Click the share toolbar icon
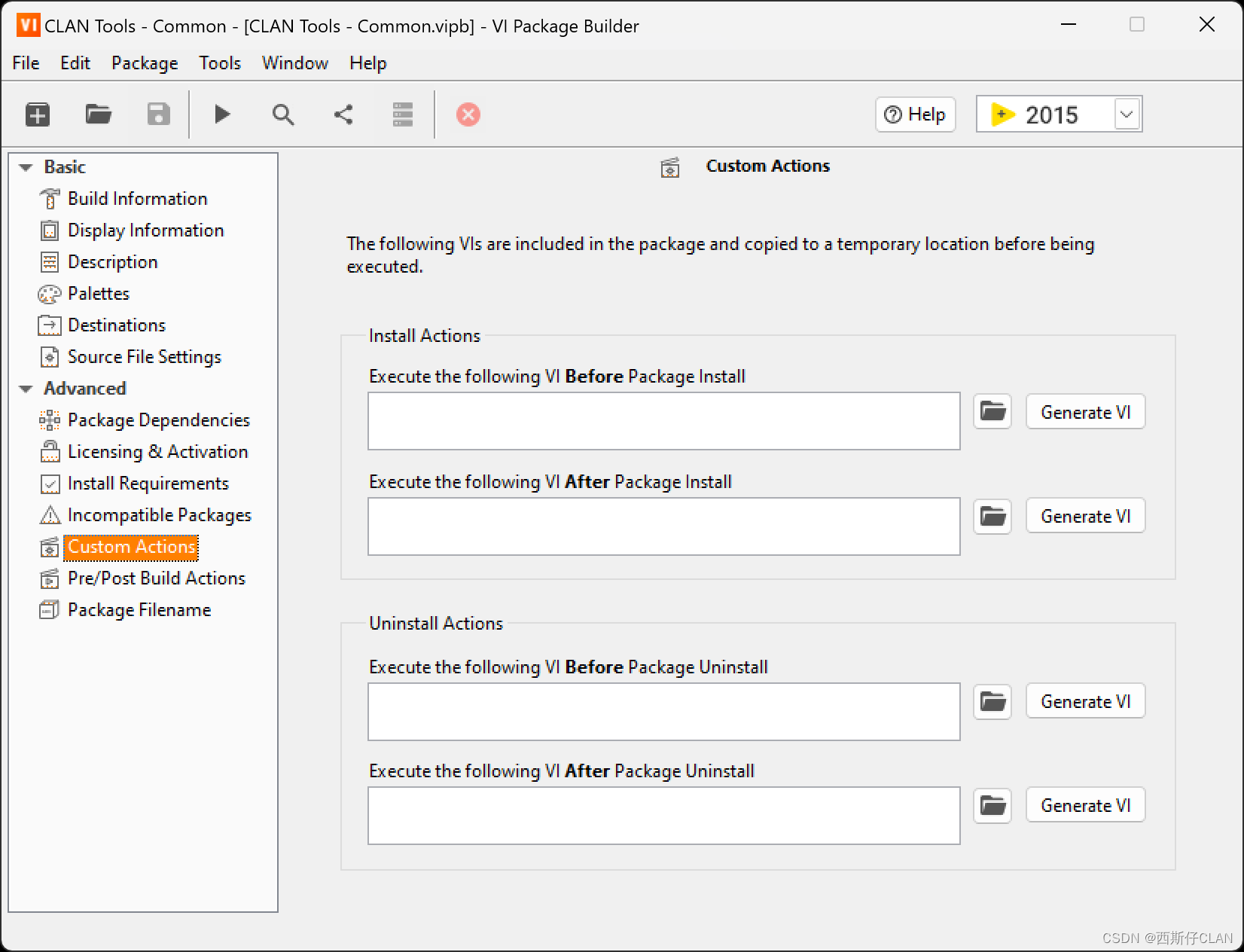The width and height of the screenshot is (1244, 952). click(x=343, y=114)
